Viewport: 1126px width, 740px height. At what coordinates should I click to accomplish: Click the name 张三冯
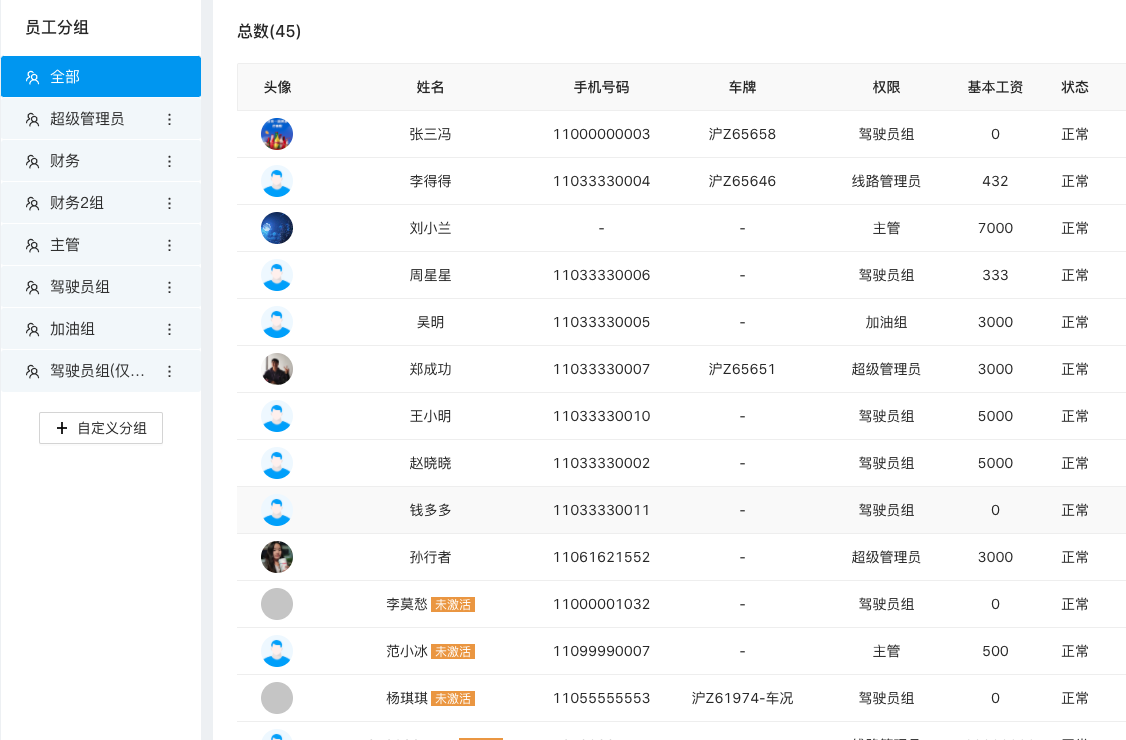click(x=430, y=134)
